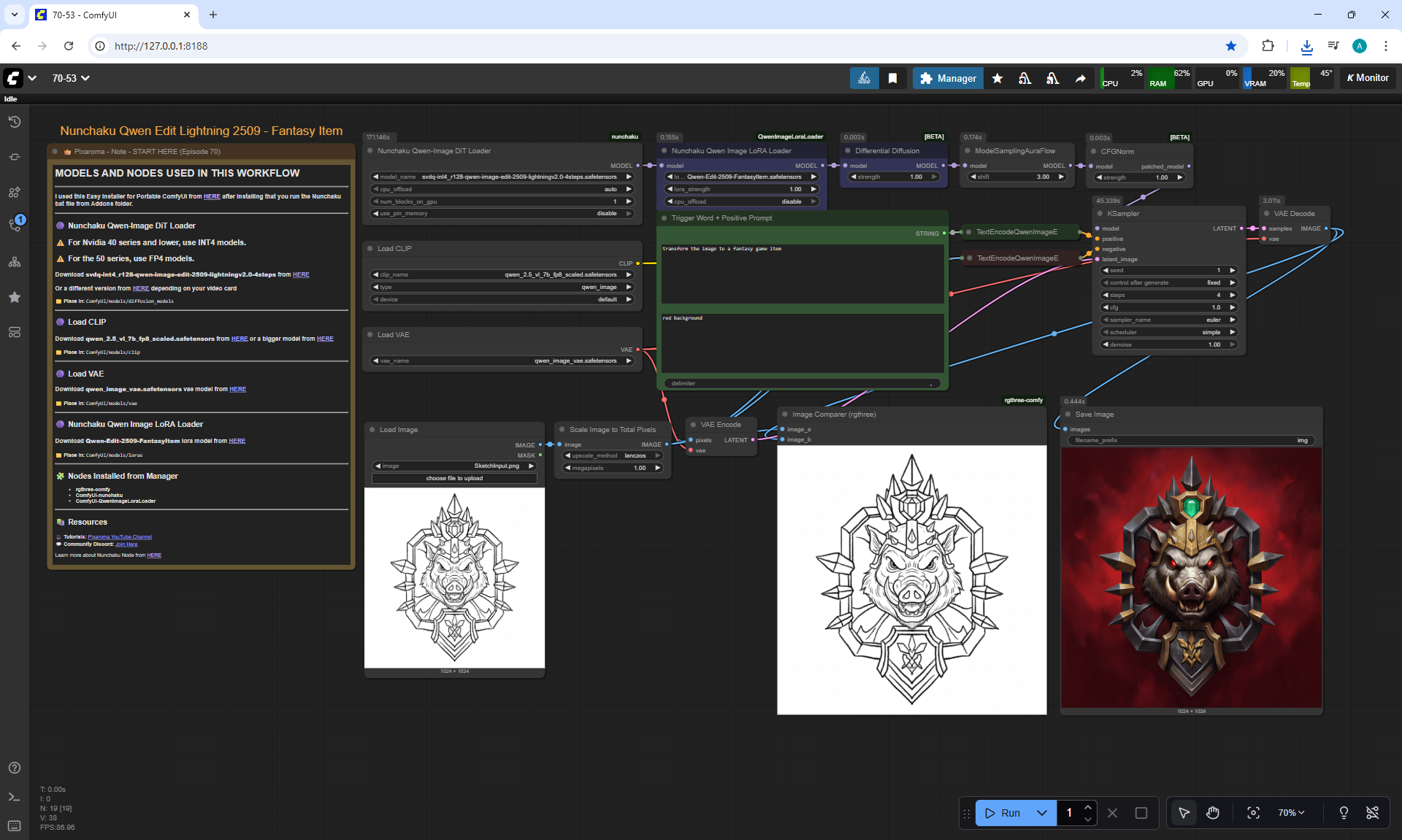Screen dimensions: 1402x840
Task: Toggle the select mode arrow tool
Action: pyautogui.click(x=1184, y=813)
